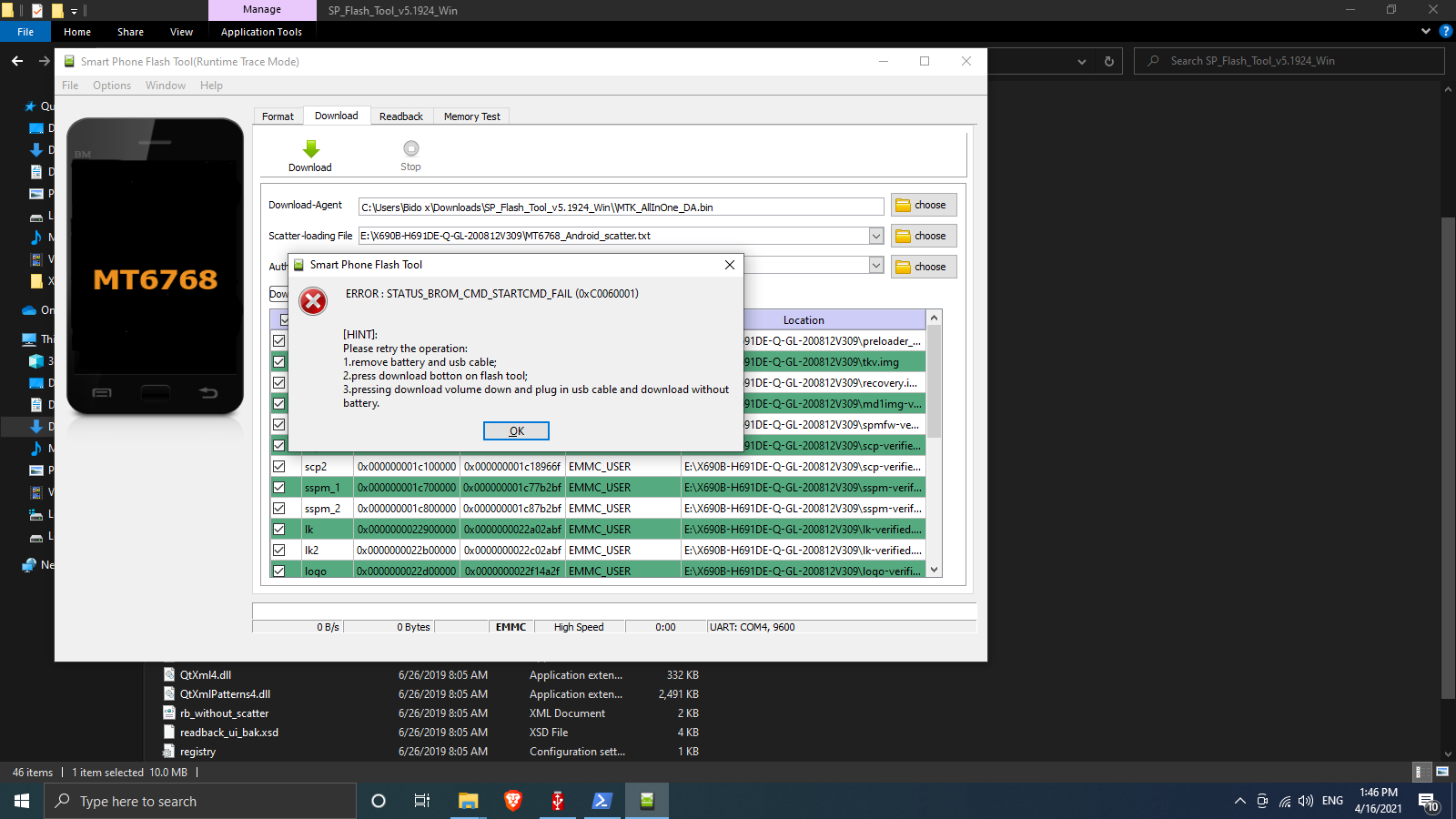The width and height of the screenshot is (1456, 819).
Task: Open the Wi-Fi network tray icon
Action: (x=1284, y=801)
